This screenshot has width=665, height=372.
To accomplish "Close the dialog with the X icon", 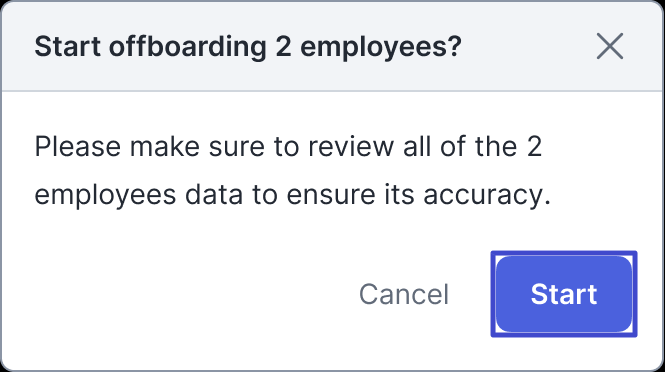I will (609, 46).
